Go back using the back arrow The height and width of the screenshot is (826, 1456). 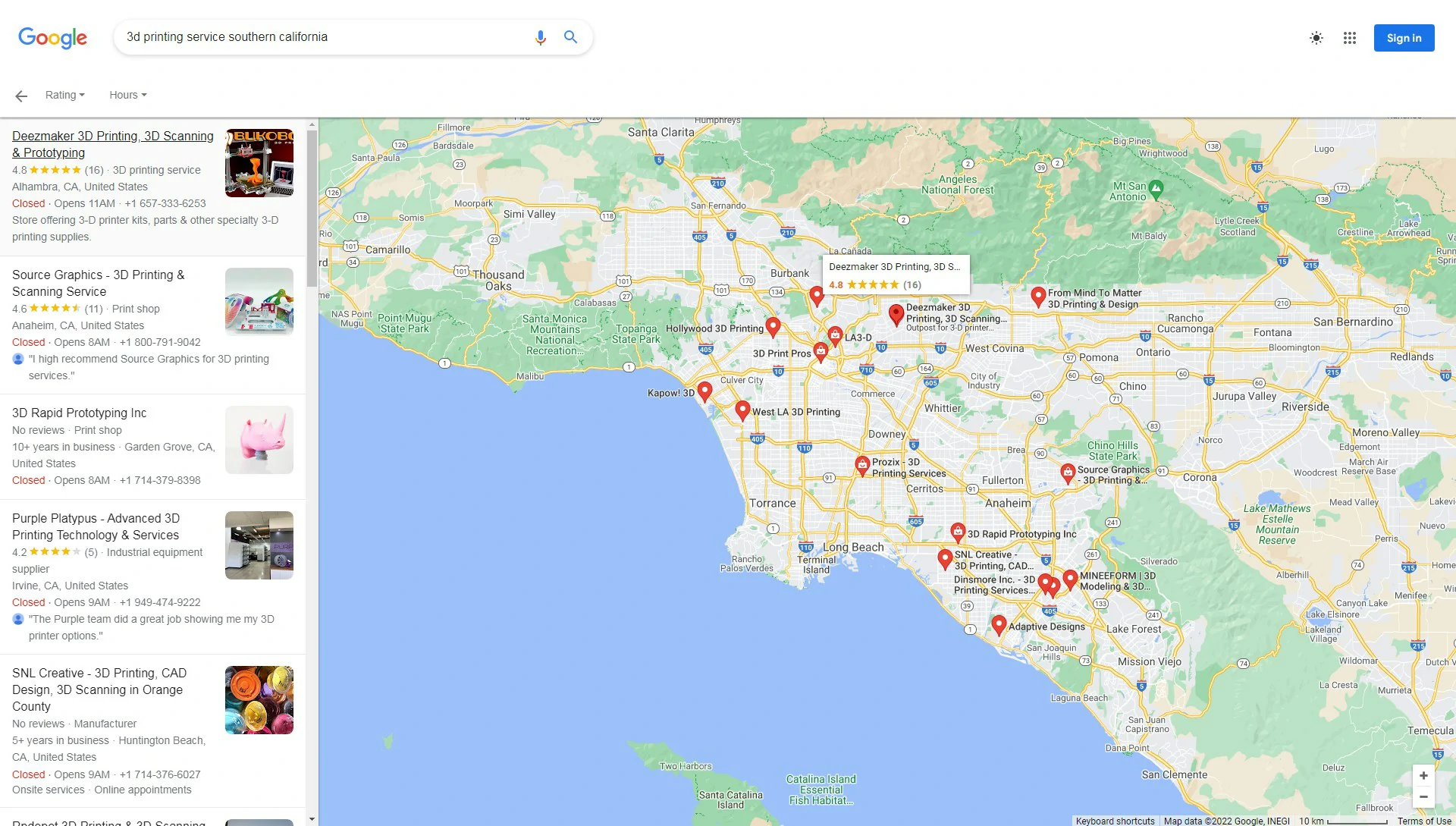point(20,95)
